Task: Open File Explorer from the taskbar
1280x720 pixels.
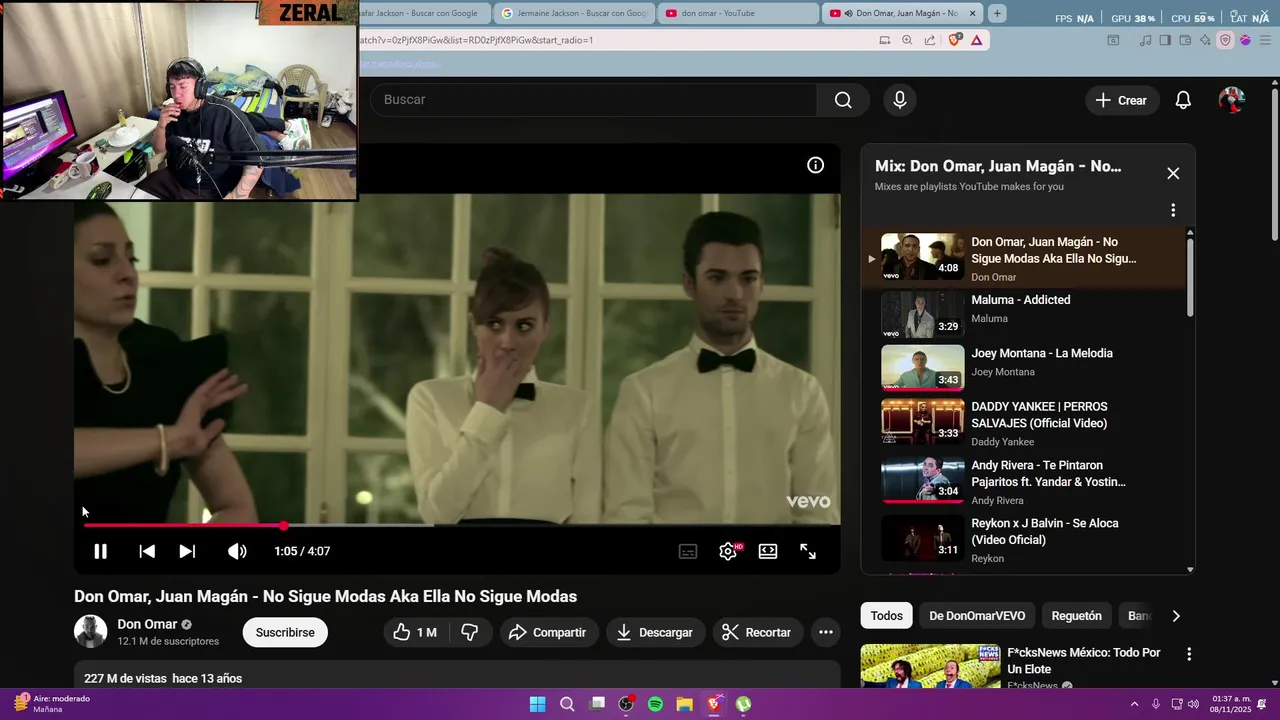Action: (x=685, y=704)
